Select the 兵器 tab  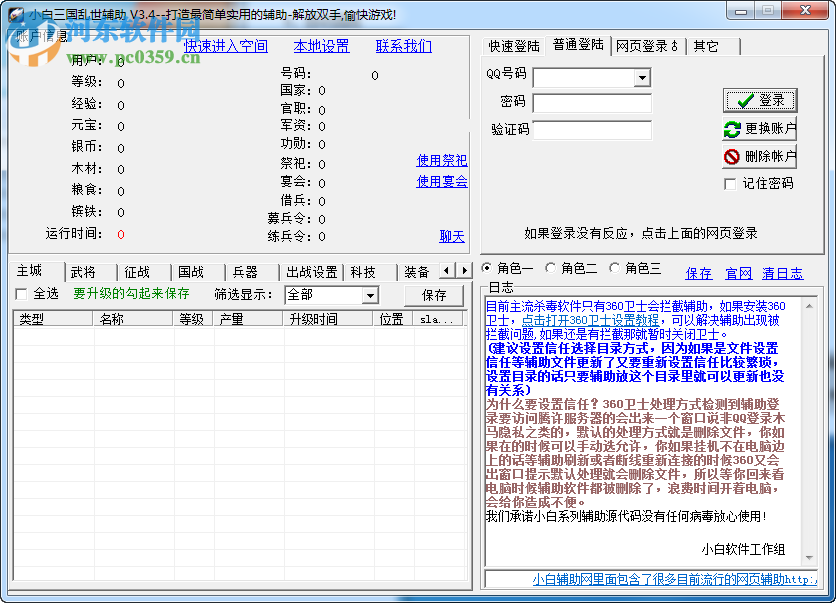coord(252,272)
